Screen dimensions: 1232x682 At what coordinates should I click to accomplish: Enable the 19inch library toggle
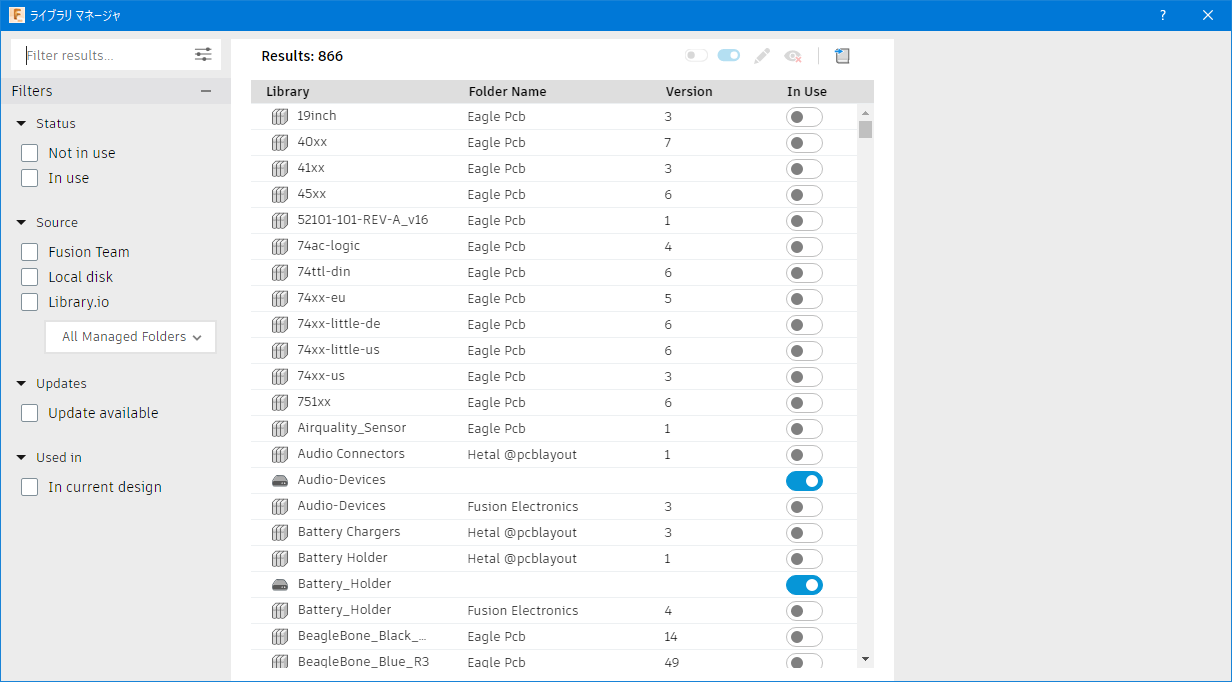click(804, 117)
